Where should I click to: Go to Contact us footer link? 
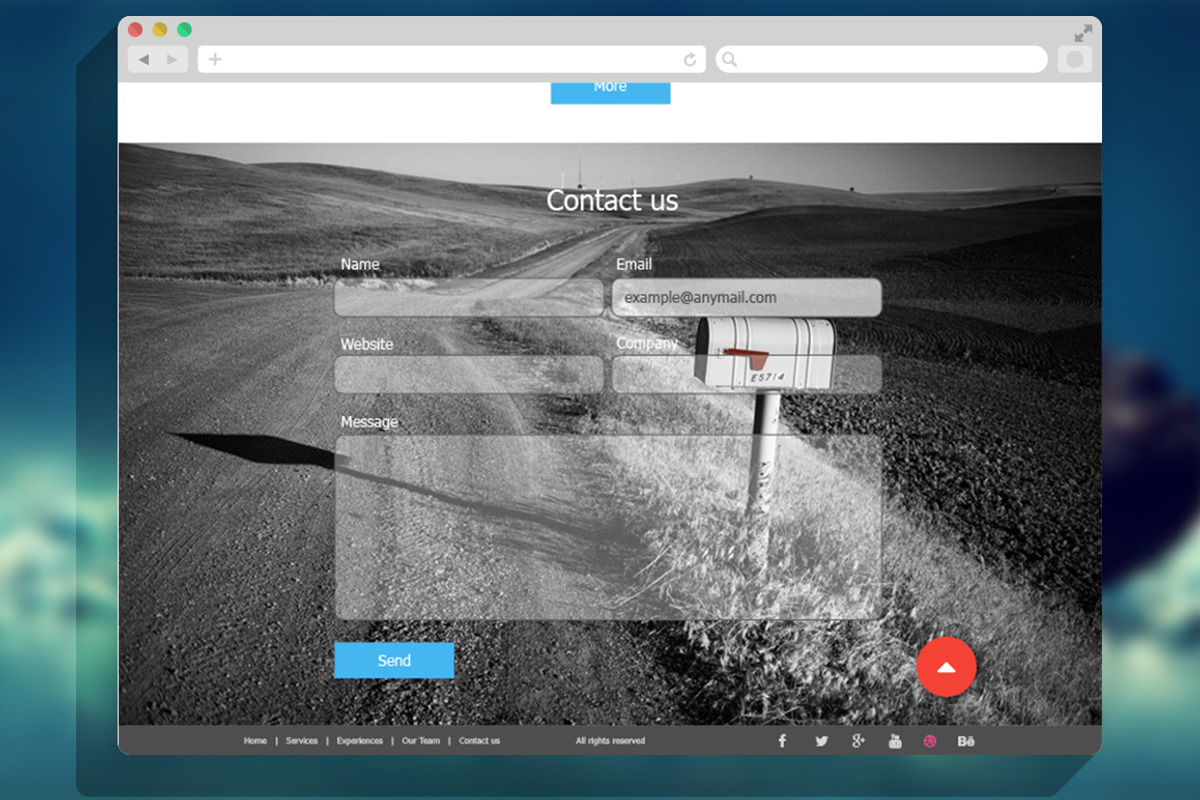pos(479,741)
